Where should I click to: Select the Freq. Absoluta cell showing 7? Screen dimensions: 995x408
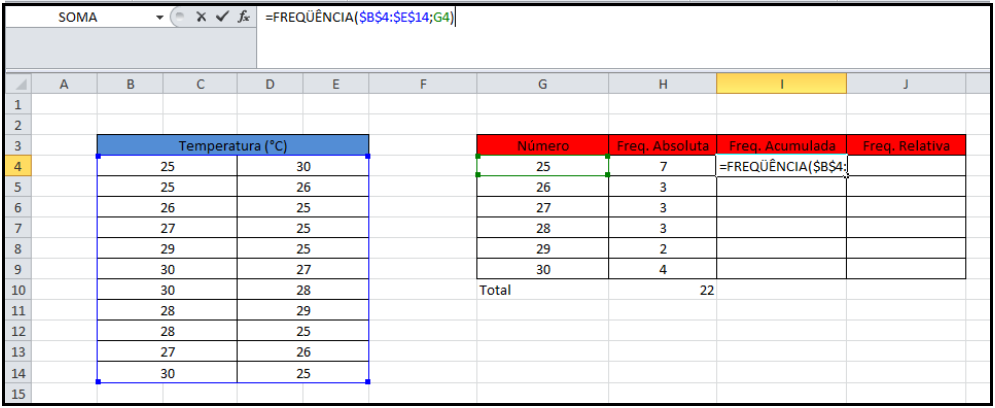click(x=662, y=167)
